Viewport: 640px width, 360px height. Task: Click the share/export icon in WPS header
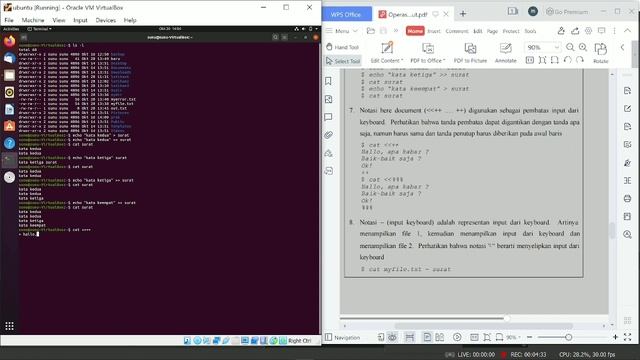click(x=575, y=31)
